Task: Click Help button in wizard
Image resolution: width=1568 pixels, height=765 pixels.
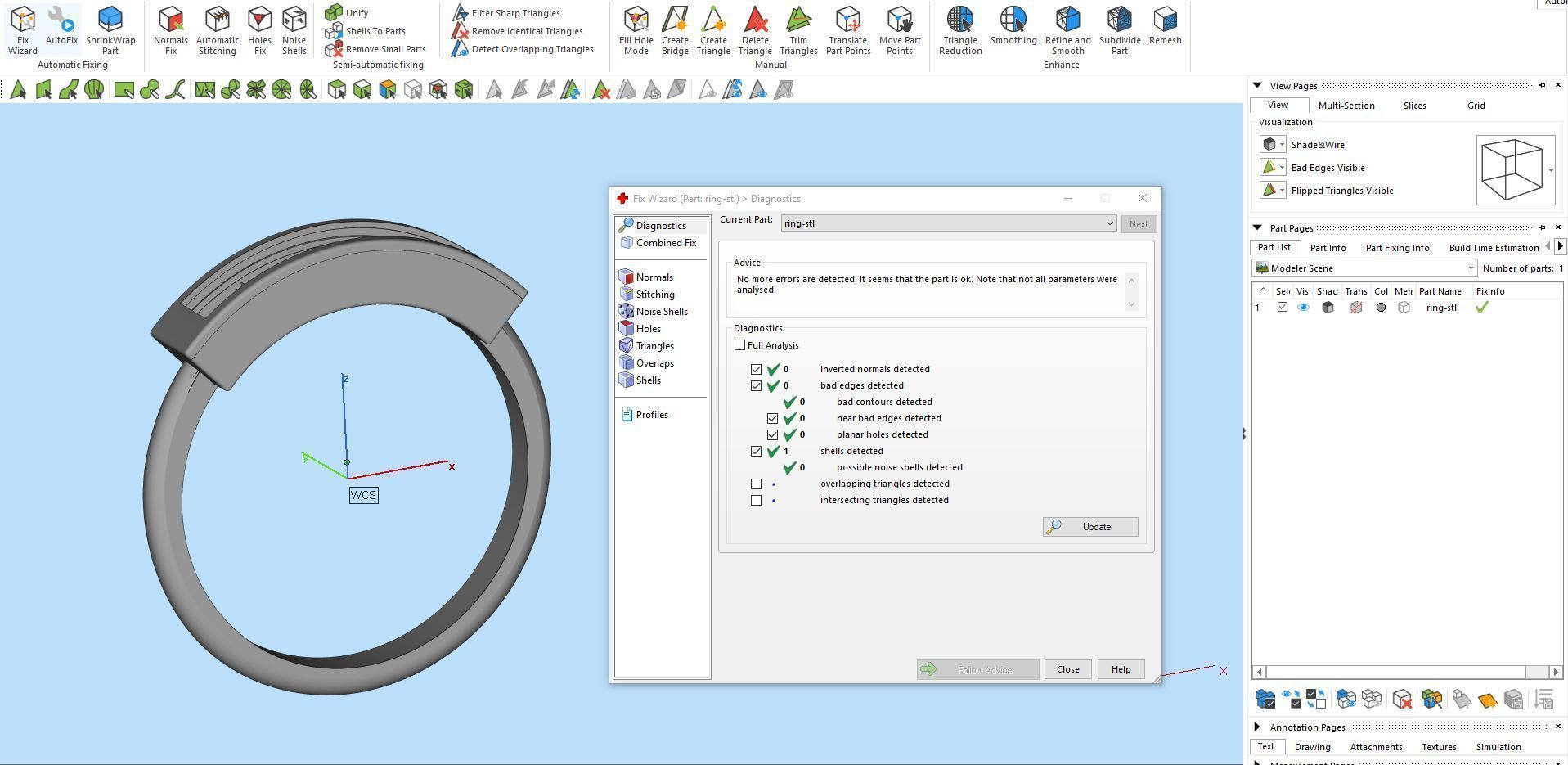Action: click(1121, 669)
